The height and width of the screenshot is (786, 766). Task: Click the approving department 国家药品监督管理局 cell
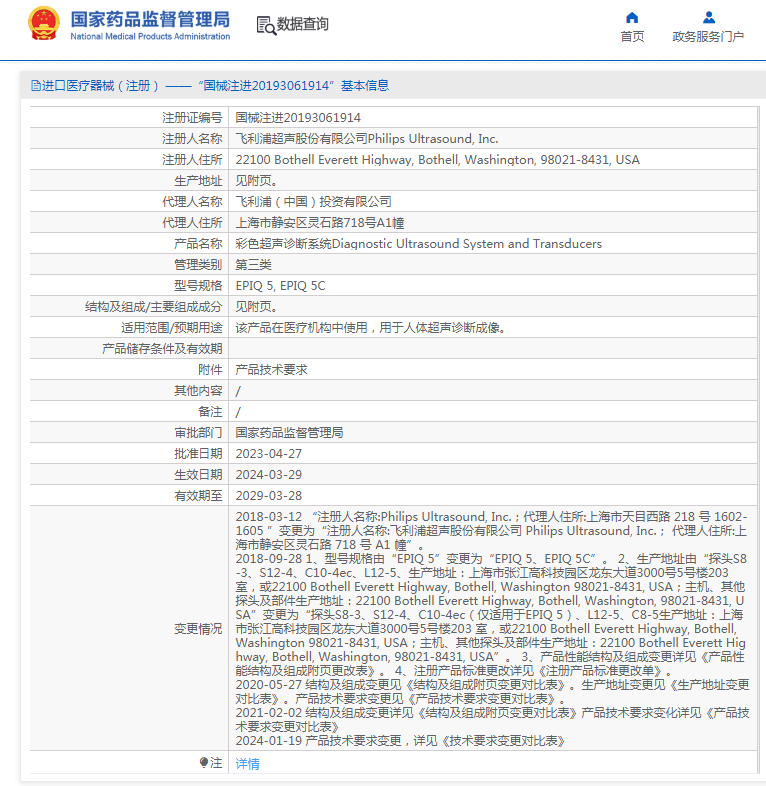pos(289,433)
